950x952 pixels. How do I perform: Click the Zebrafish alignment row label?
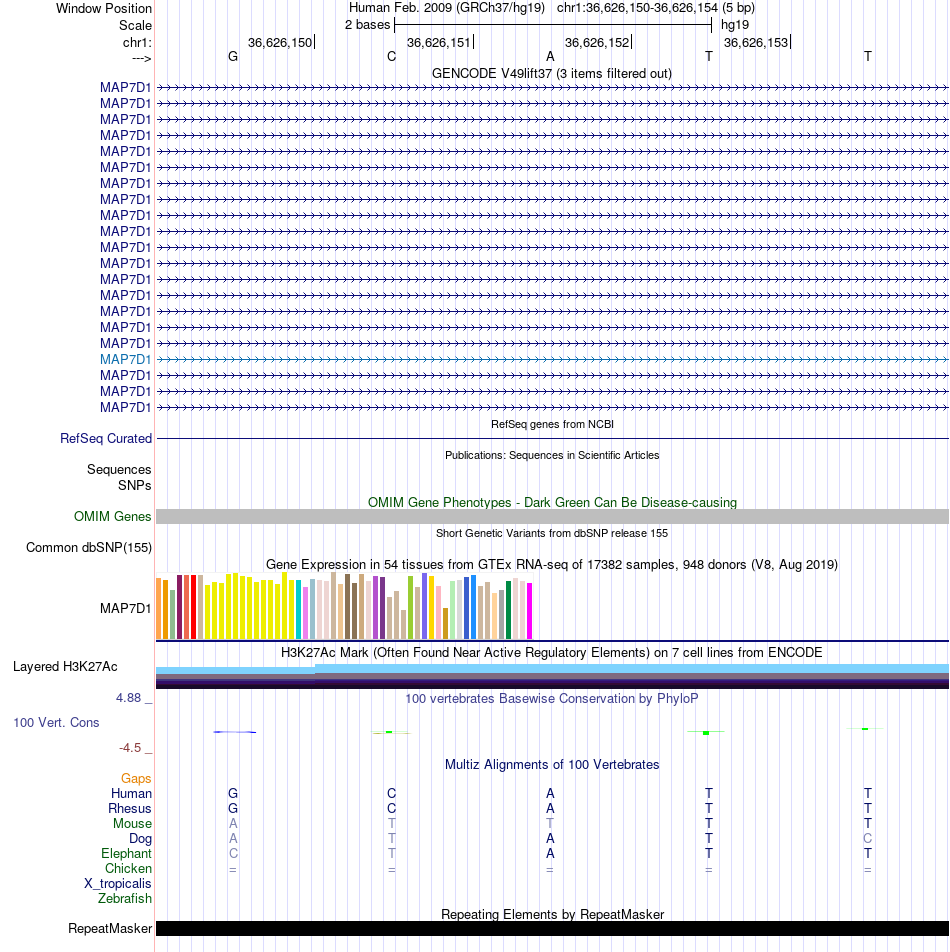[125, 899]
